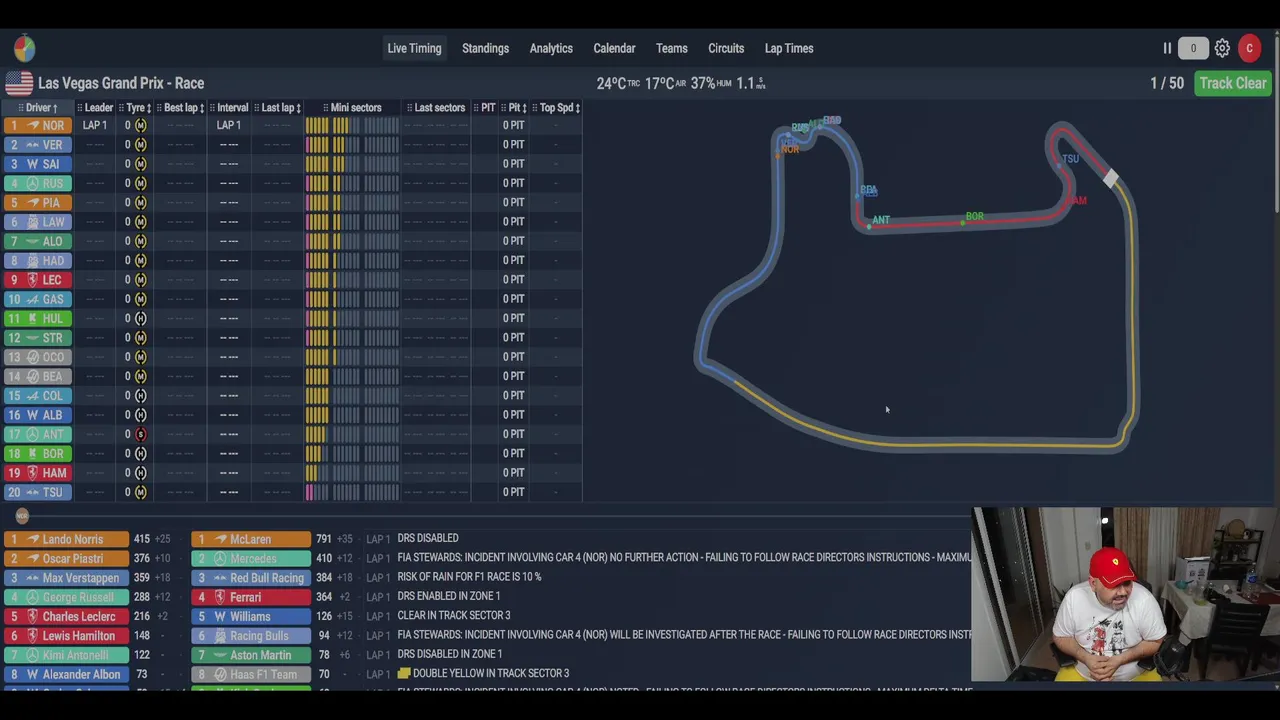This screenshot has height=720, width=1280.
Task: Open the Live Timing tab
Action: pos(414,48)
